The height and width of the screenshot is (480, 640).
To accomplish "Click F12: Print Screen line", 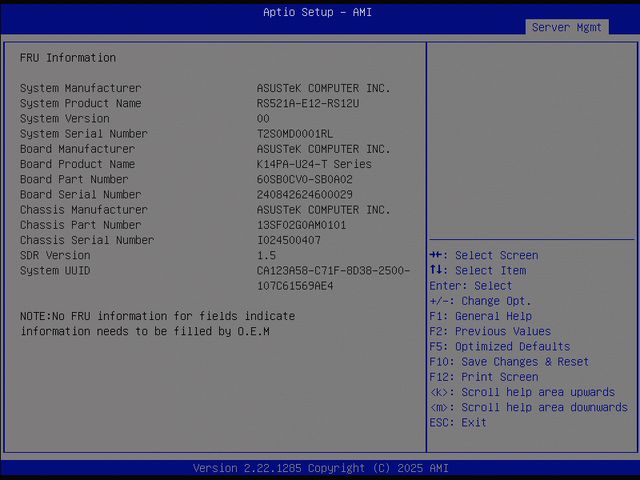I will click(484, 377).
